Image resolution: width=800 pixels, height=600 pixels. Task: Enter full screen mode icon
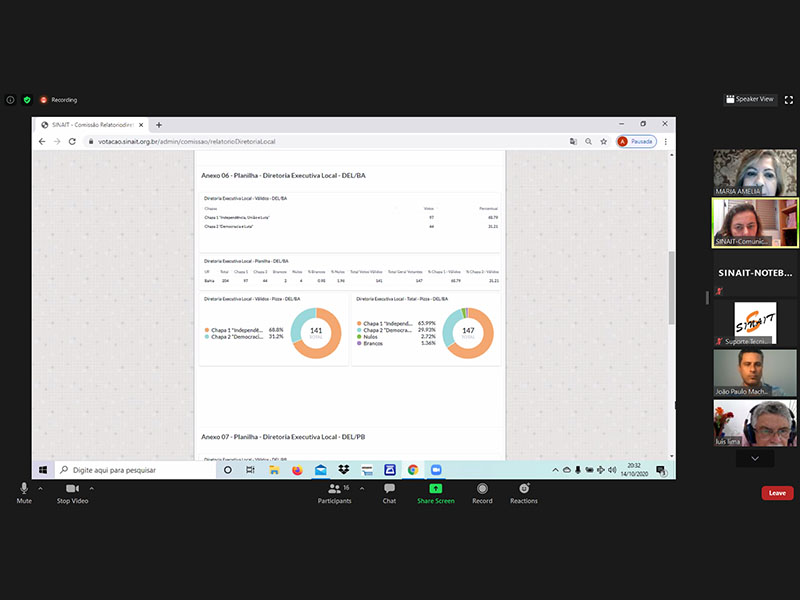click(x=789, y=100)
